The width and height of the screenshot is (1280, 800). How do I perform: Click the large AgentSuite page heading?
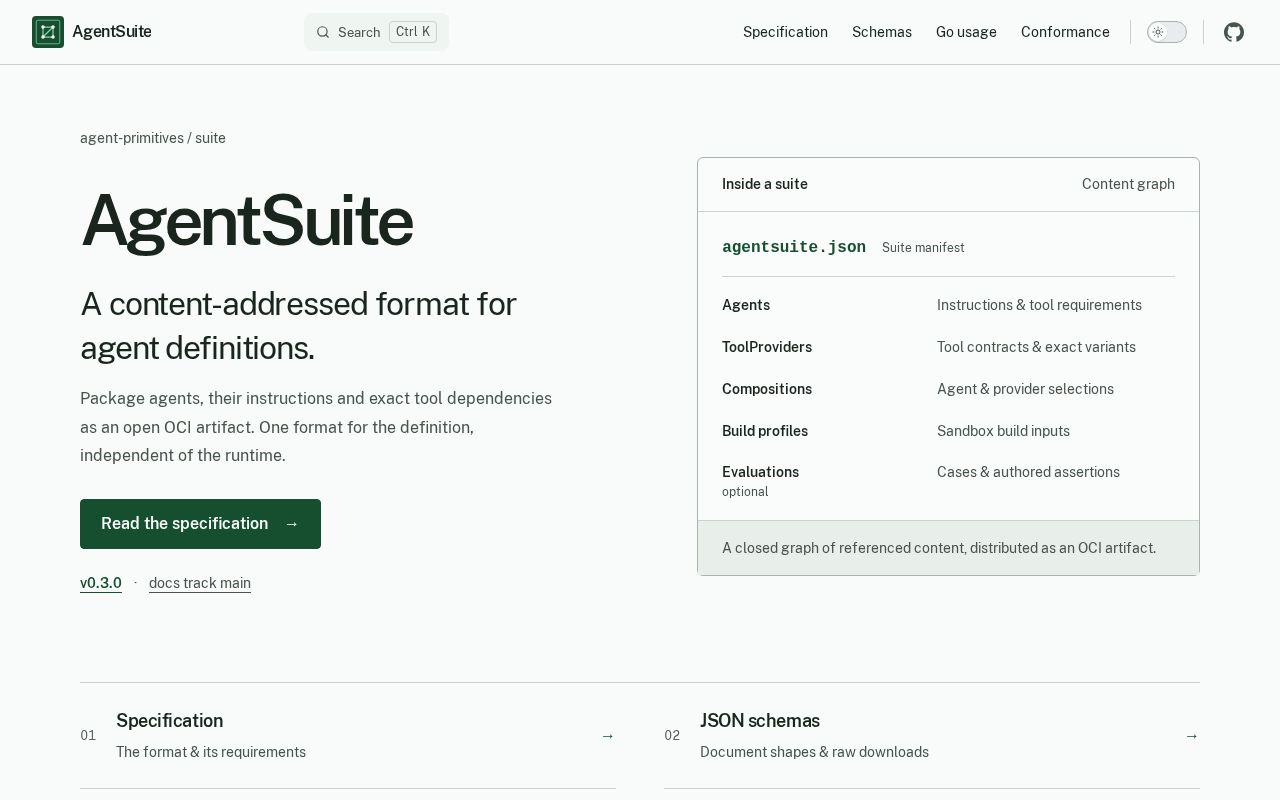click(x=246, y=221)
